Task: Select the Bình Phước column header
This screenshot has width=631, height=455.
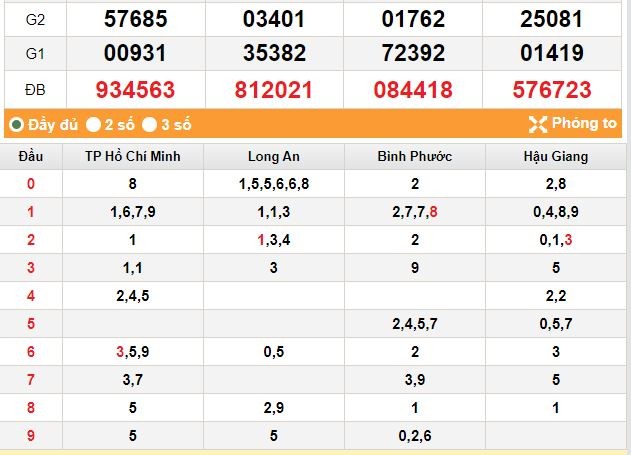Action: [414, 156]
